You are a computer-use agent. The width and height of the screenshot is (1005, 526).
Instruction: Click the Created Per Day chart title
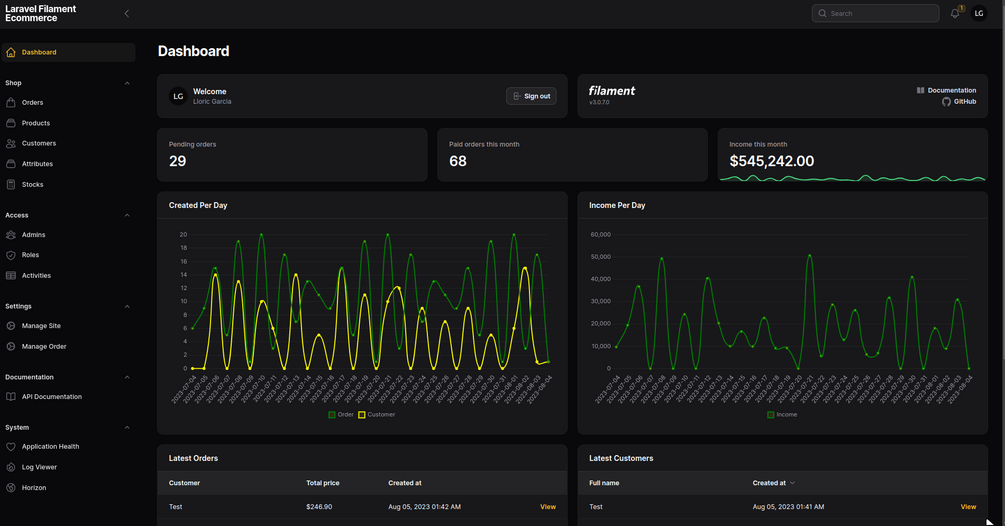tap(198, 206)
